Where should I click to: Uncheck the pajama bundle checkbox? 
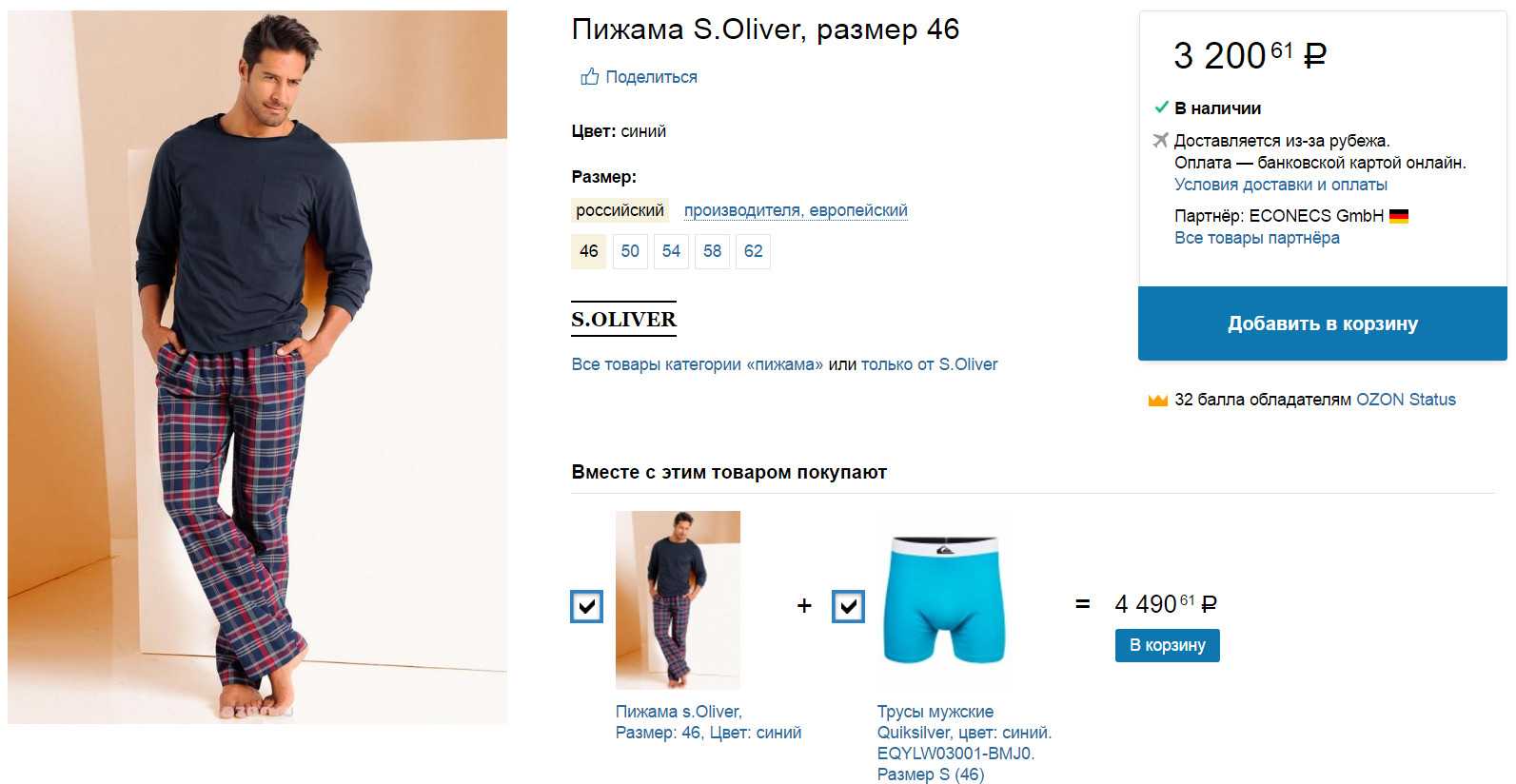click(x=586, y=606)
